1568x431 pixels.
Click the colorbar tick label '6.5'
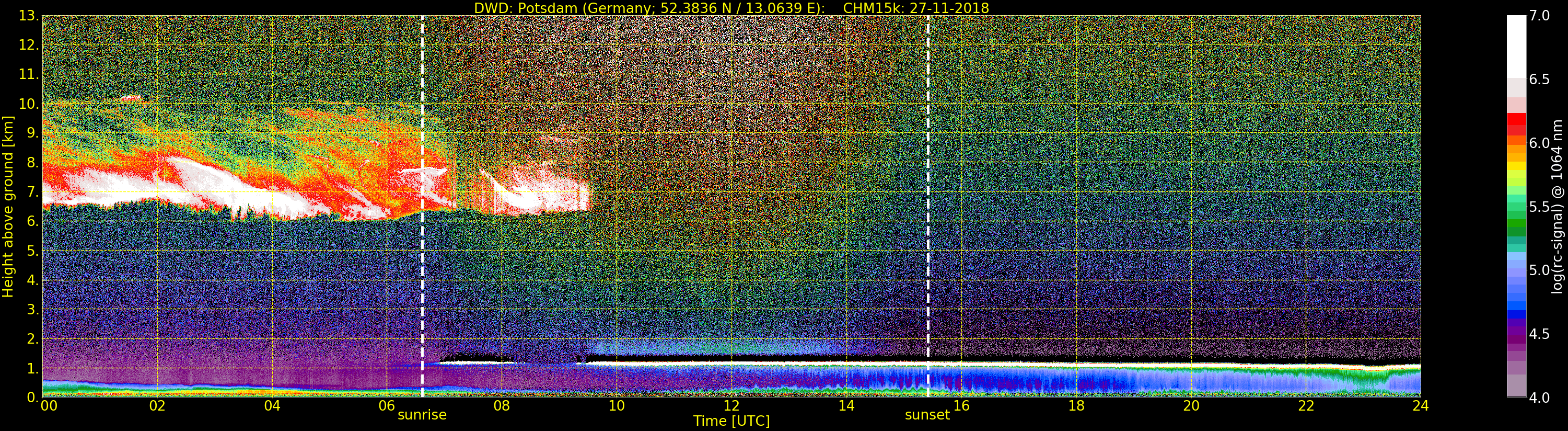tap(1539, 80)
